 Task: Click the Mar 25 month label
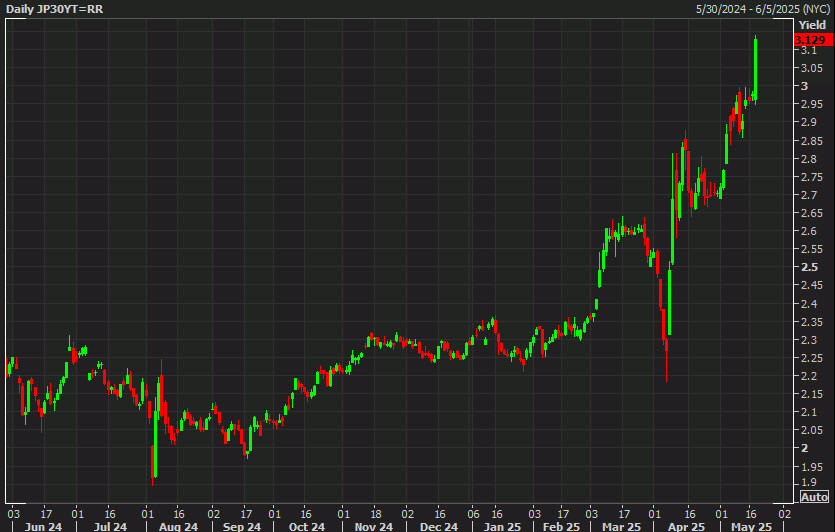[x=621, y=527]
